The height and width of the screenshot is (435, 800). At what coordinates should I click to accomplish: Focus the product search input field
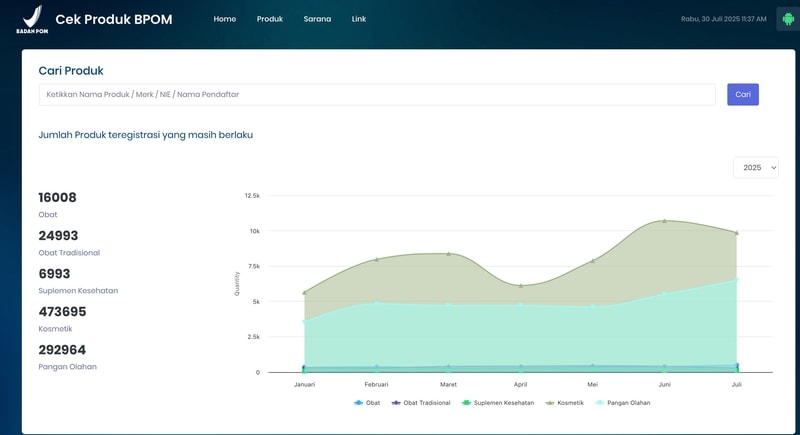tap(377, 94)
